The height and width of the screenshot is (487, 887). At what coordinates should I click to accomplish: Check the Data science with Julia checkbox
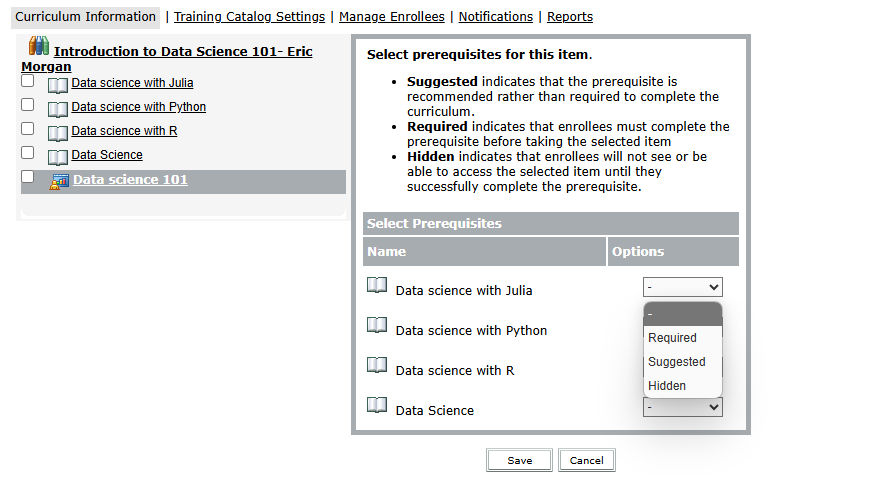click(x=28, y=81)
